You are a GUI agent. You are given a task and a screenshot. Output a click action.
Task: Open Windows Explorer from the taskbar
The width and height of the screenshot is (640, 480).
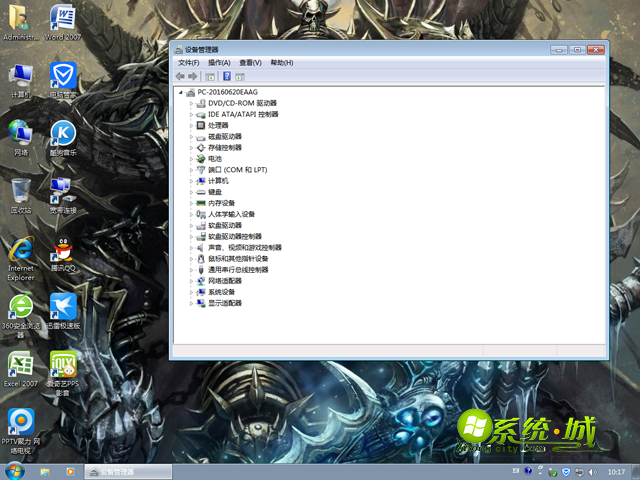[x=45, y=472]
